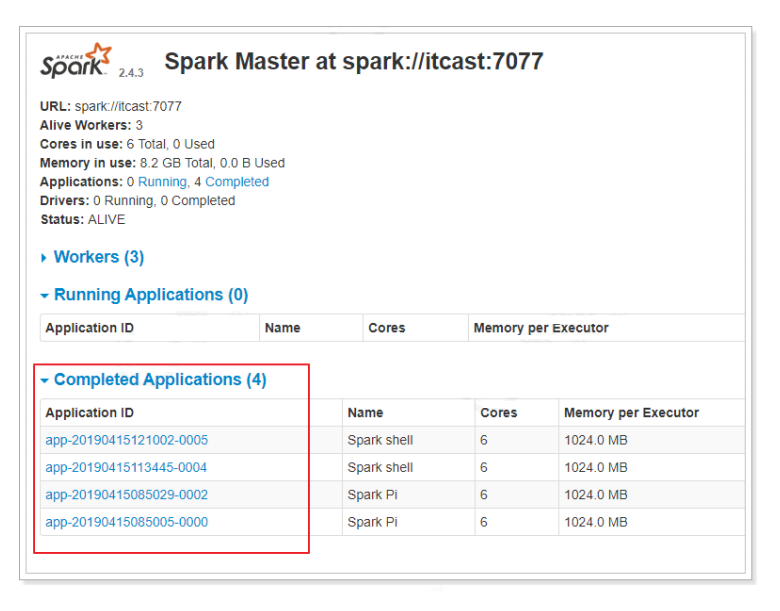Click Name header in Running Applications table

pos(283,328)
